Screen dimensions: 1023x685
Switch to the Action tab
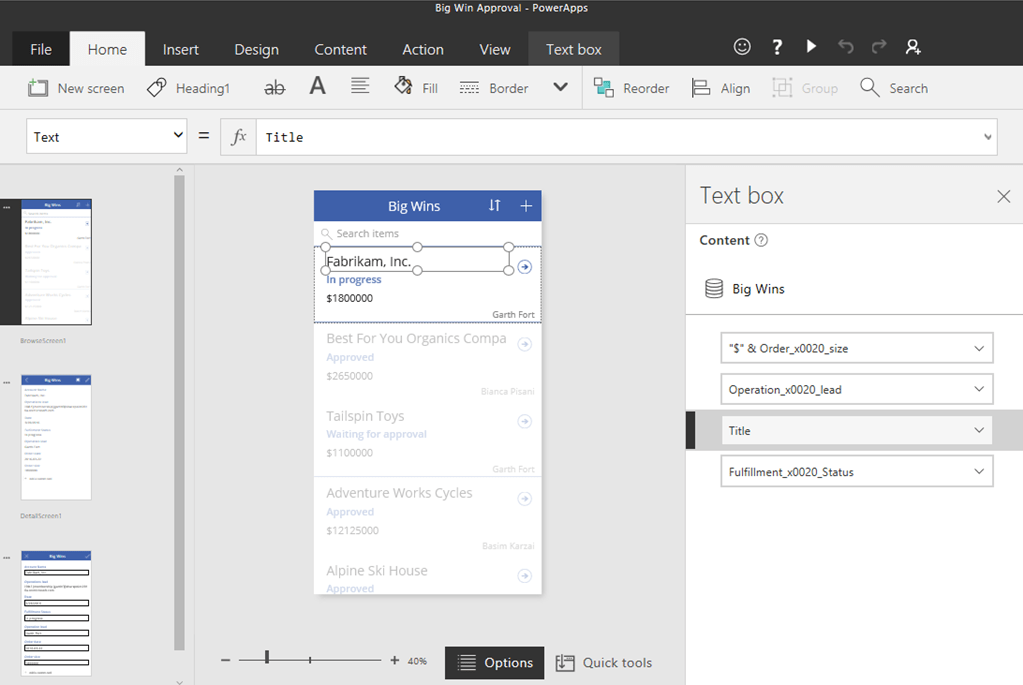click(x=423, y=50)
